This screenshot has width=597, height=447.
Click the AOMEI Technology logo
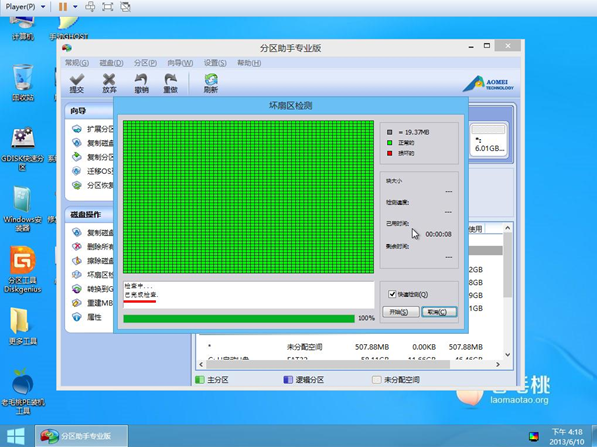pos(488,84)
